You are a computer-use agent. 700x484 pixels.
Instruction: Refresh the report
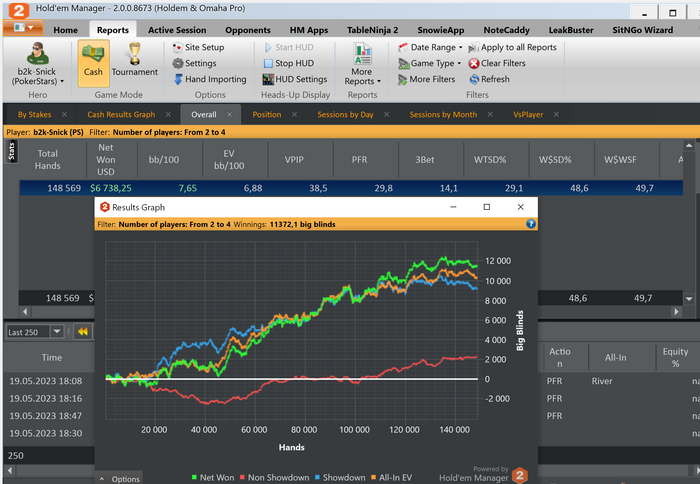(489, 79)
